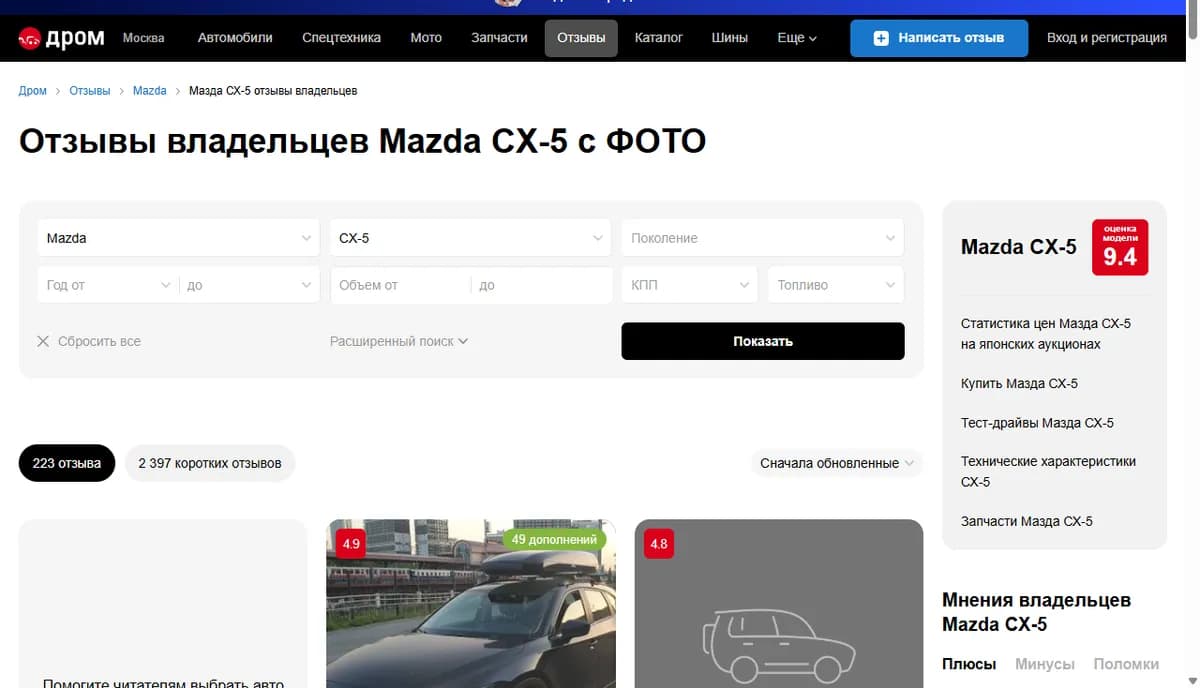This screenshot has height=688, width=1200.
Task: Click the 4.8 rating badge on card
Action: tap(659, 544)
